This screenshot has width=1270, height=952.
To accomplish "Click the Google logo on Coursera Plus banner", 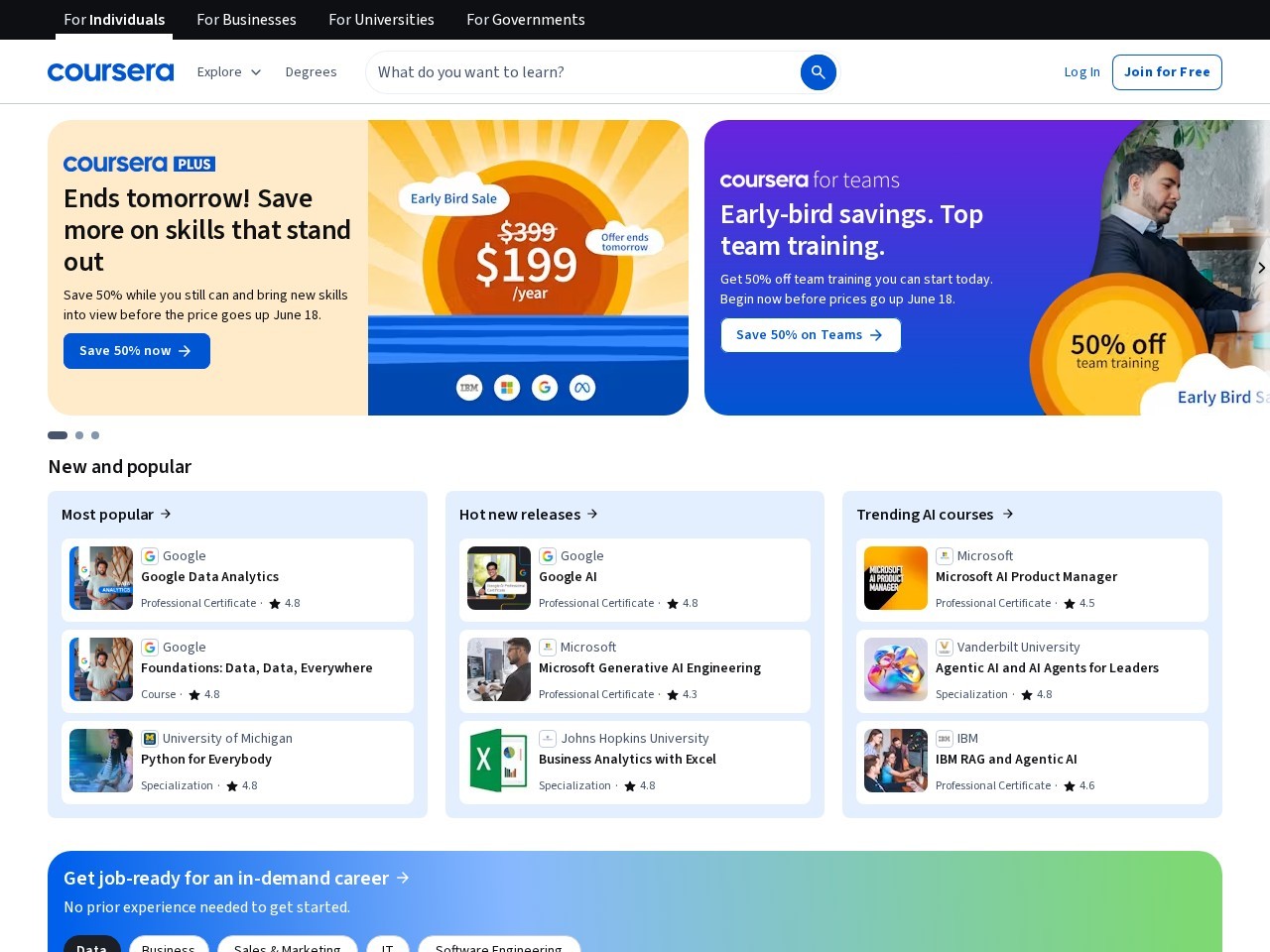I will tap(545, 388).
